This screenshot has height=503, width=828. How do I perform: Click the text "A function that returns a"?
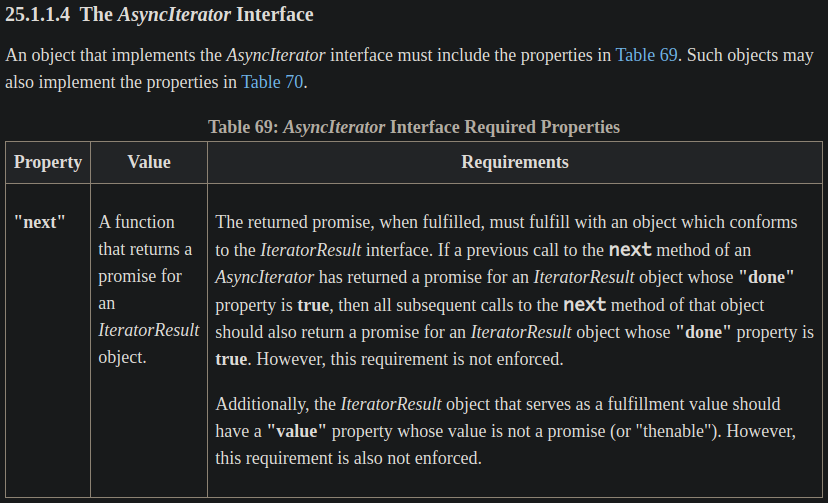145,235
